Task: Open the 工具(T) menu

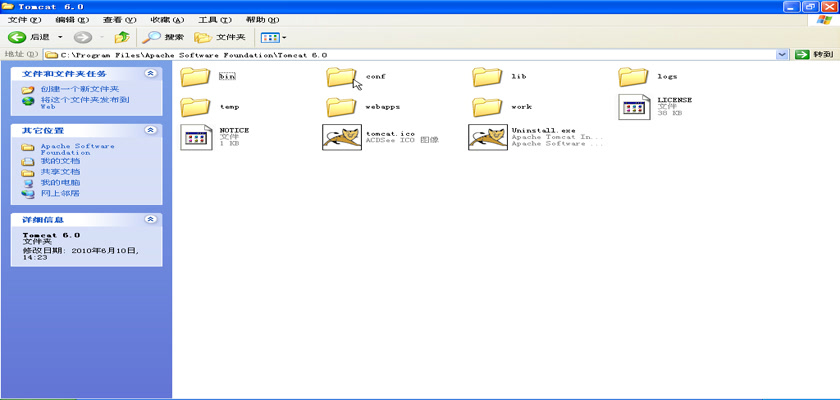Action: click(x=215, y=20)
